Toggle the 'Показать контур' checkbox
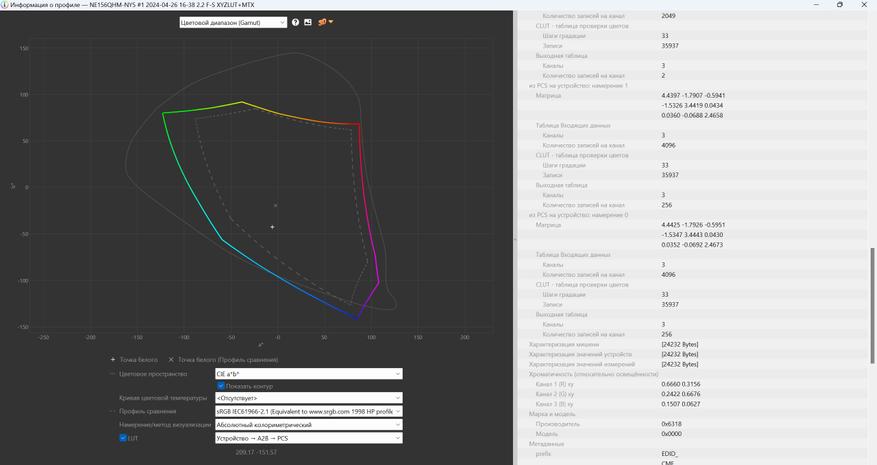The width and height of the screenshot is (877, 465). click(x=222, y=386)
